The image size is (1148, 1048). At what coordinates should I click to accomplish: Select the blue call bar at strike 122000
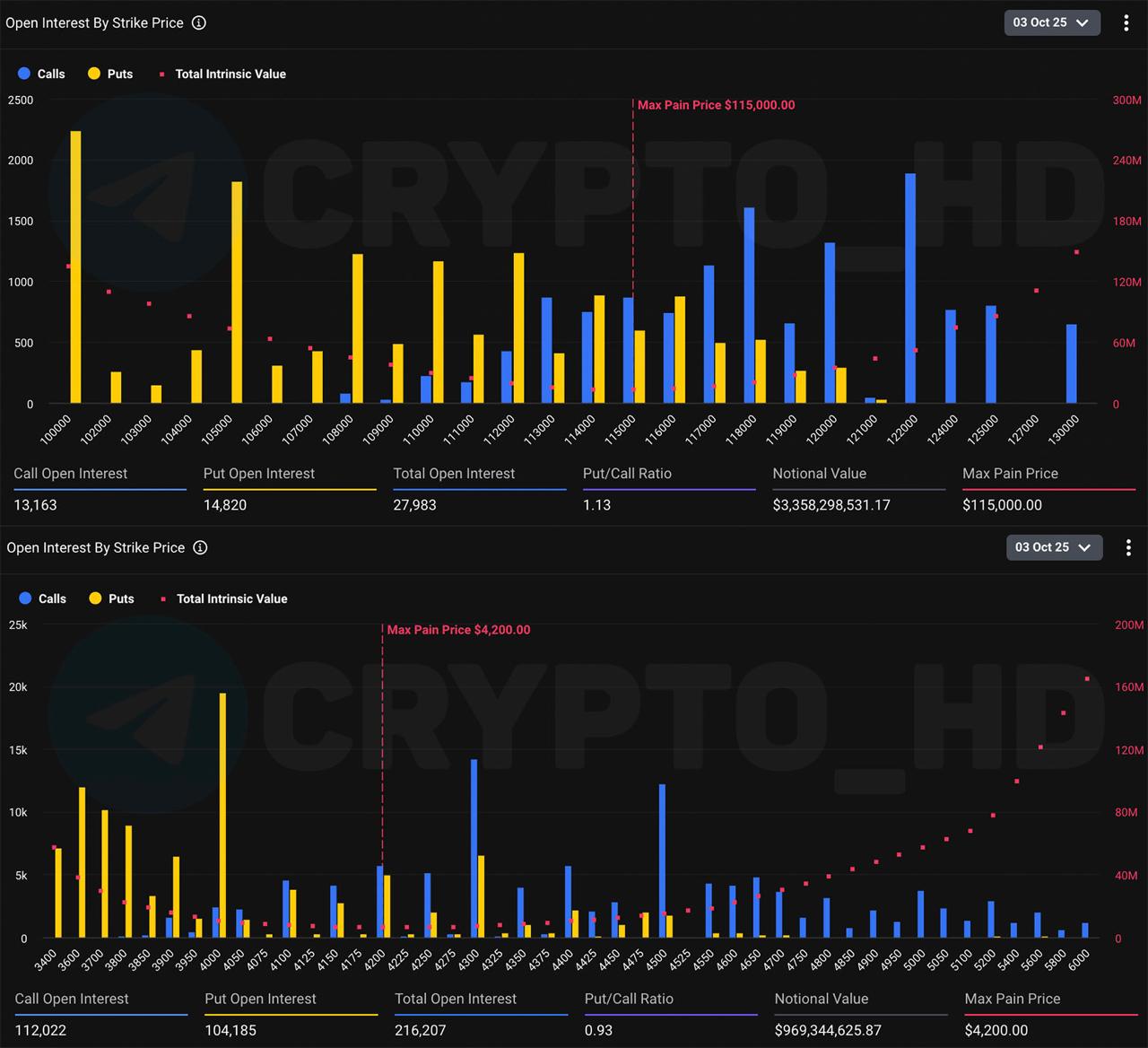[x=910, y=288]
